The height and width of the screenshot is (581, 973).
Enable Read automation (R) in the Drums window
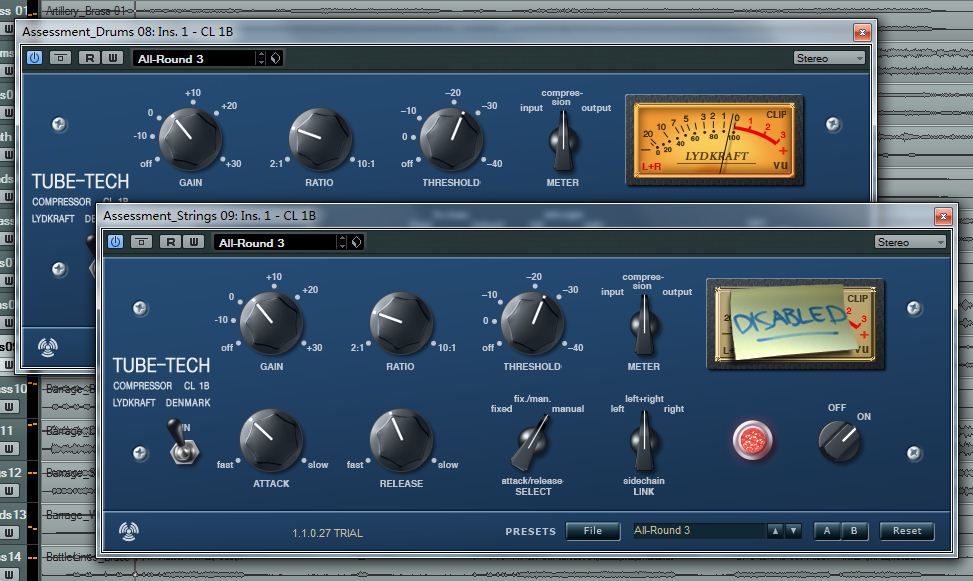89,58
